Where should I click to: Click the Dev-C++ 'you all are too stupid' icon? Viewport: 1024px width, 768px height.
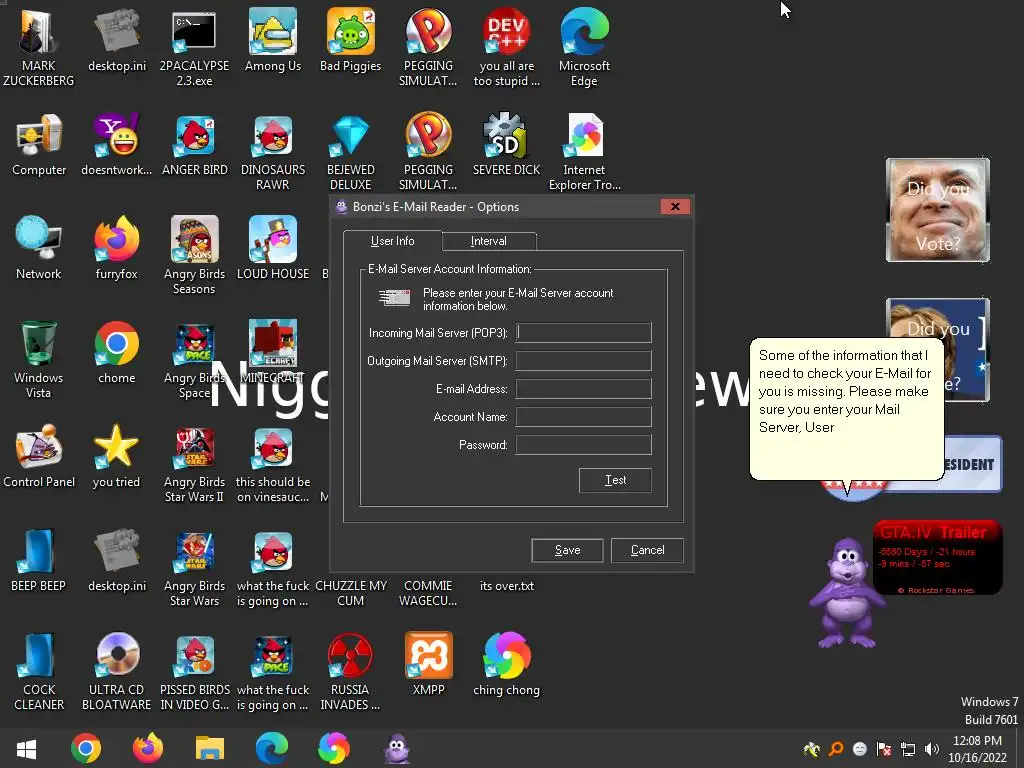click(507, 47)
